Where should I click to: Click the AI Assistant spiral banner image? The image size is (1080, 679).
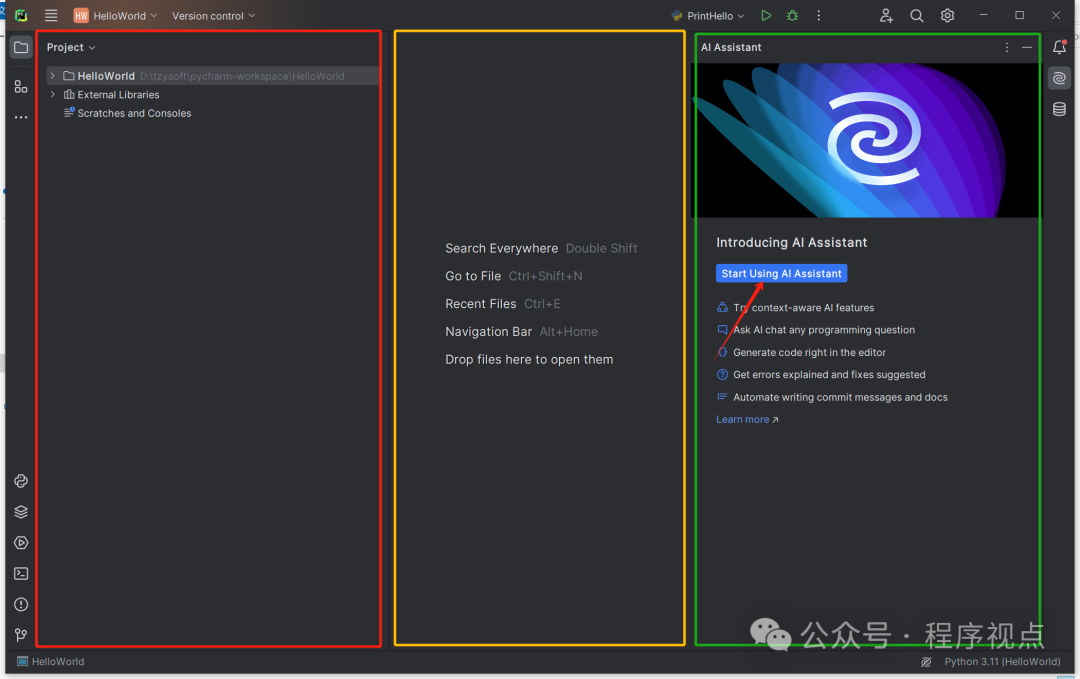pyautogui.click(x=866, y=140)
